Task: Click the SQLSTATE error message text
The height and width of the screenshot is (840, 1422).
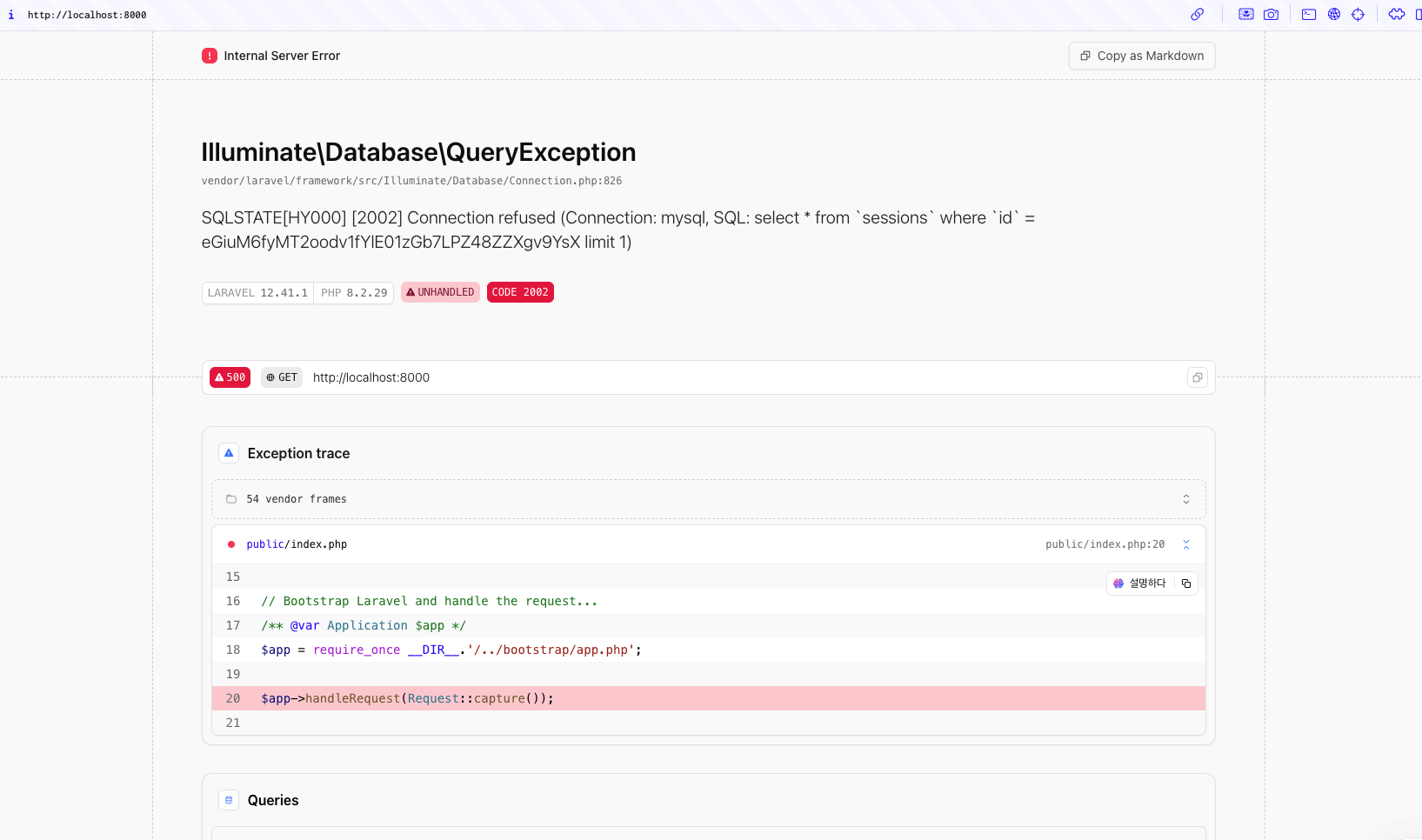Action: click(618, 230)
